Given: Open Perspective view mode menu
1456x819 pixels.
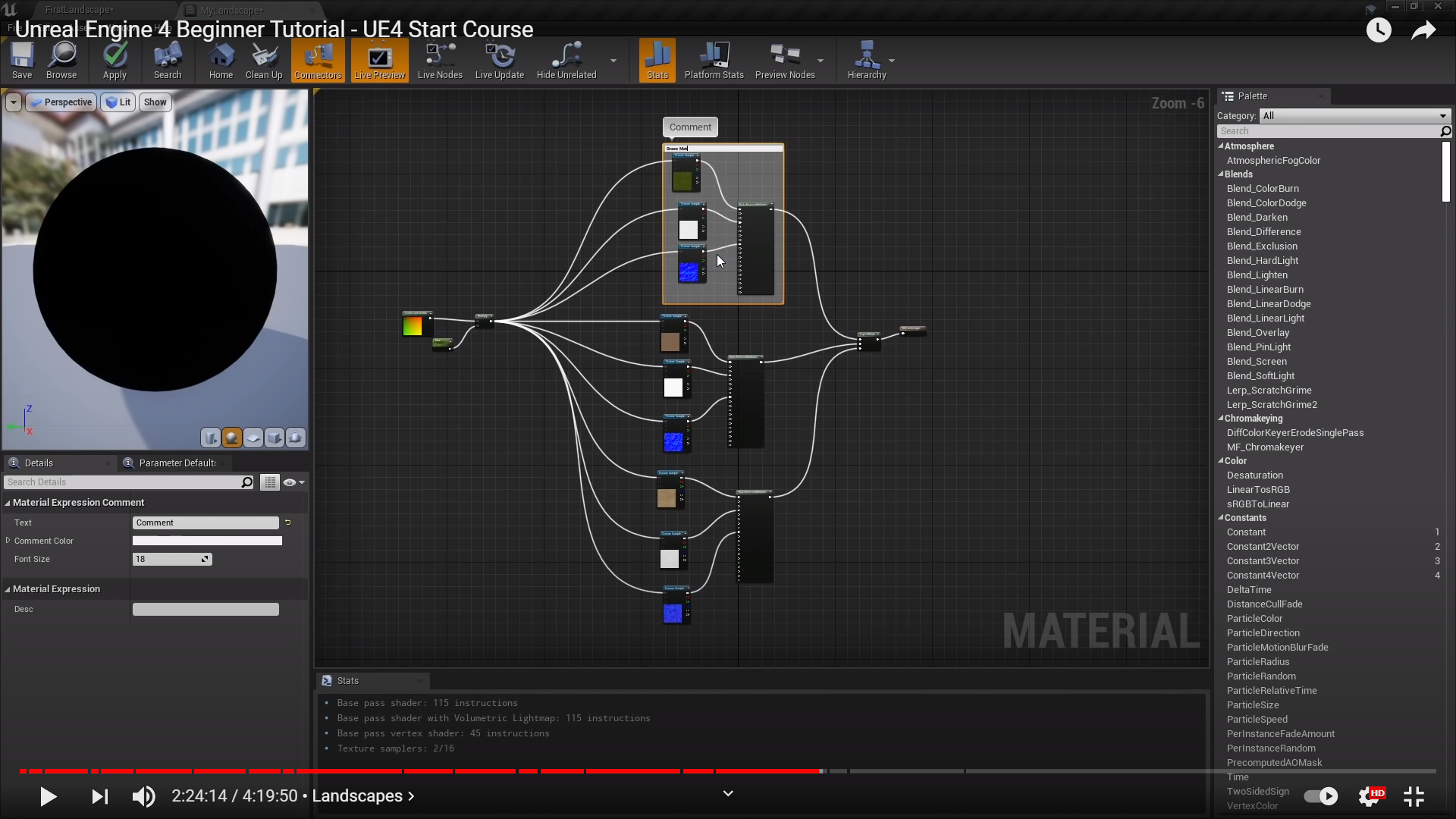Looking at the screenshot, I should [61, 102].
